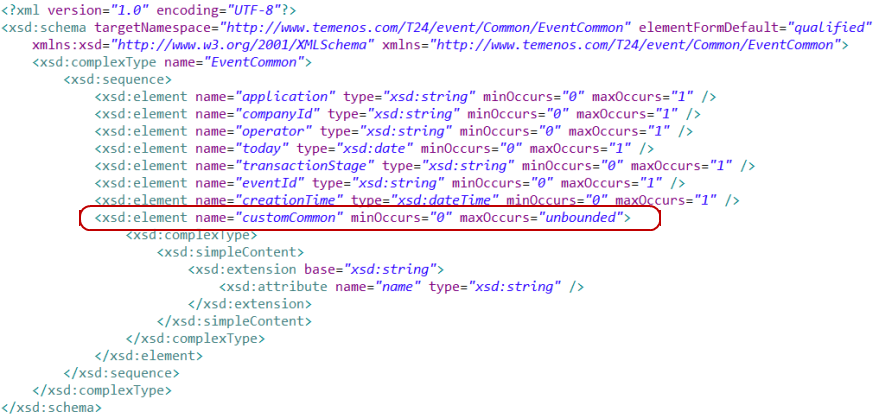Click the "companyId" element name
This screenshot has height=418, width=879.
coord(277,114)
